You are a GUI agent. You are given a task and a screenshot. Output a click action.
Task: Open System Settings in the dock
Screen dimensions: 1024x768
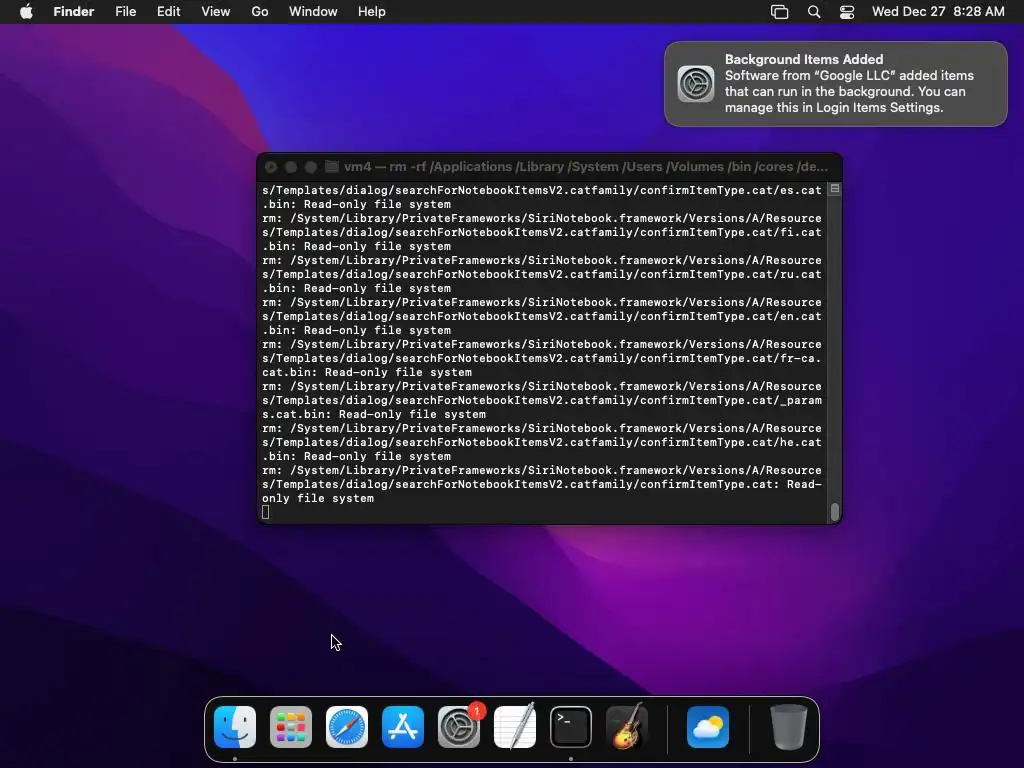(x=459, y=727)
